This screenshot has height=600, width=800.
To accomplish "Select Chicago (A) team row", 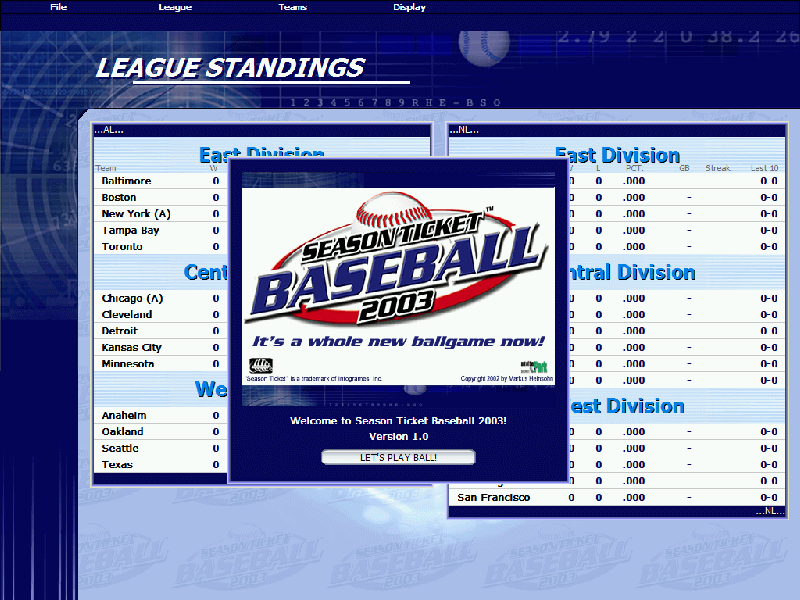I will point(161,298).
